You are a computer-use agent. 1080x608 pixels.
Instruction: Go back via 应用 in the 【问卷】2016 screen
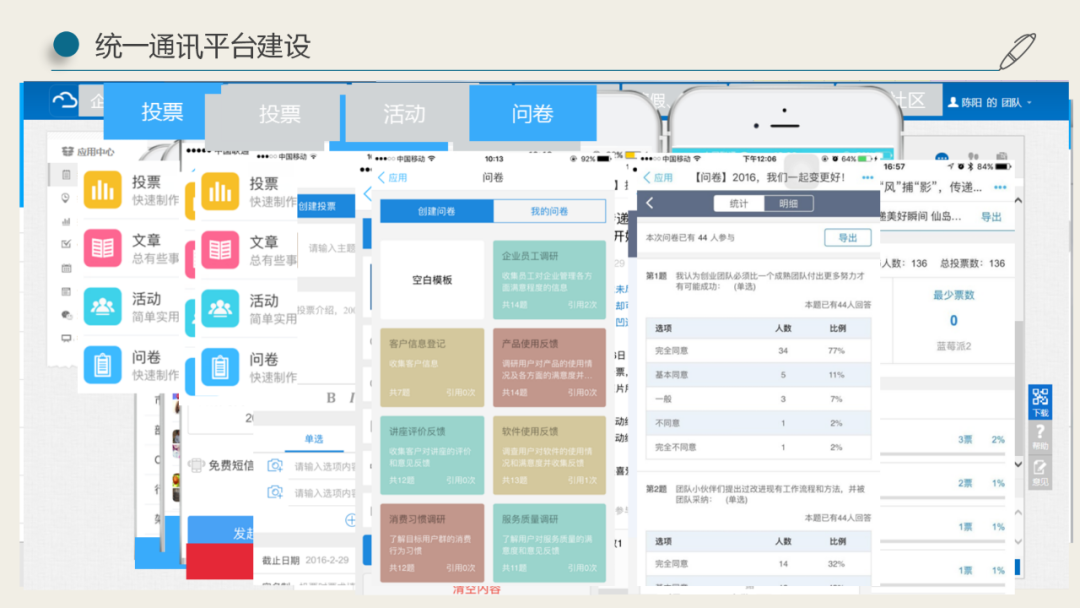pyautogui.click(x=658, y=178)
